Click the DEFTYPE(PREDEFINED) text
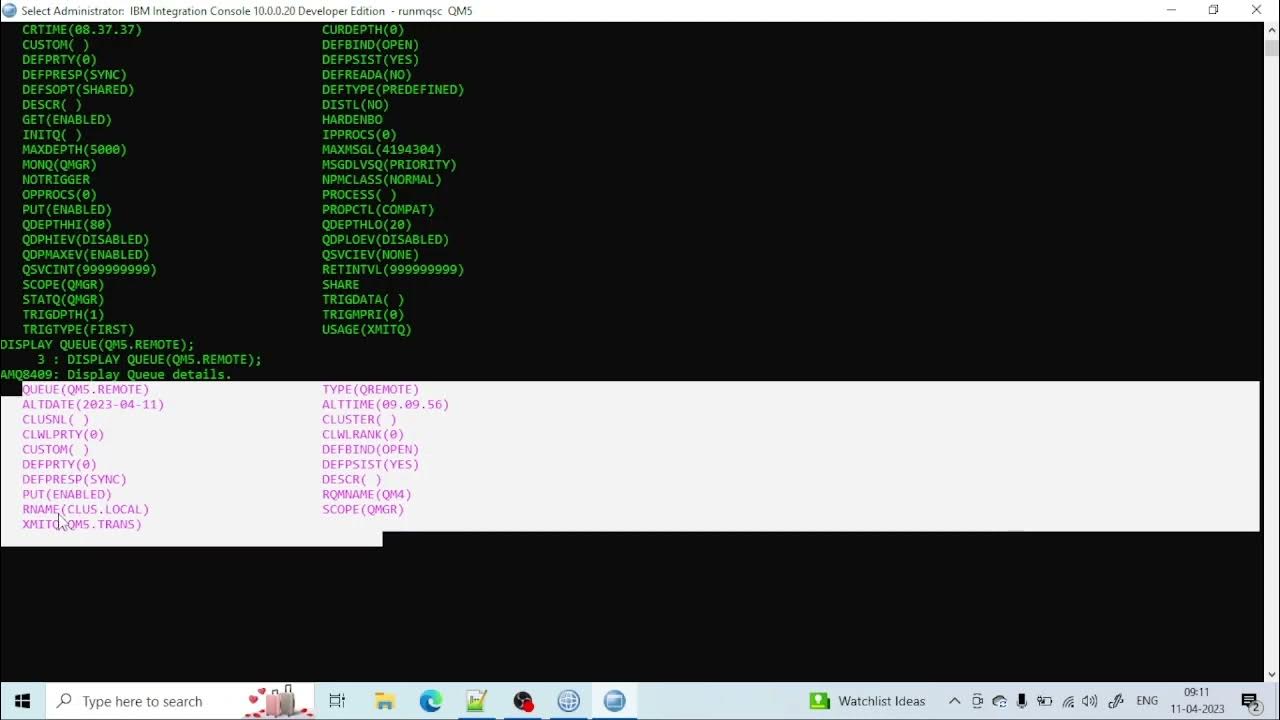 coord(393,89)
